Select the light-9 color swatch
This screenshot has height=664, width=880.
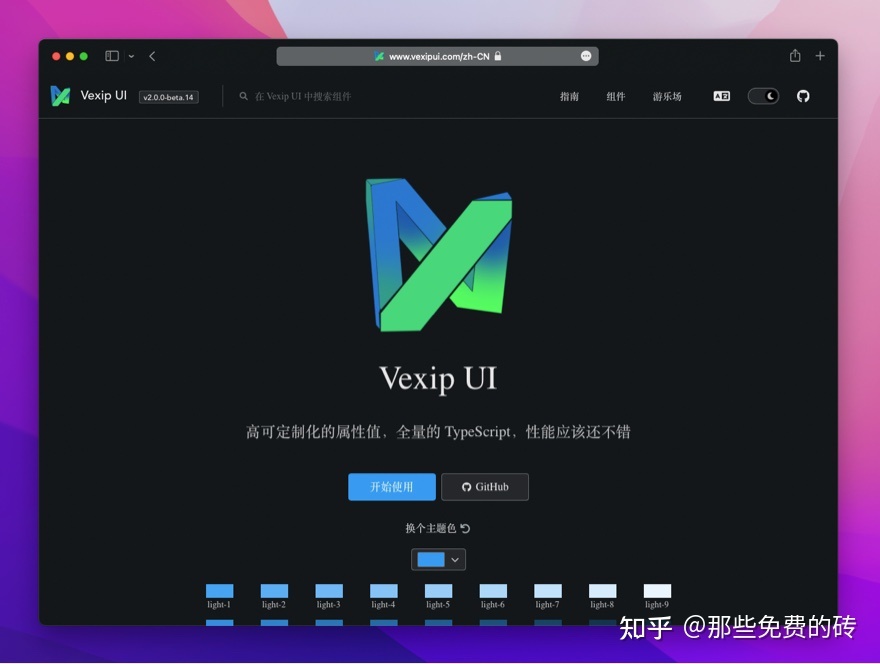pyautogui.click(x=657, y=591)
